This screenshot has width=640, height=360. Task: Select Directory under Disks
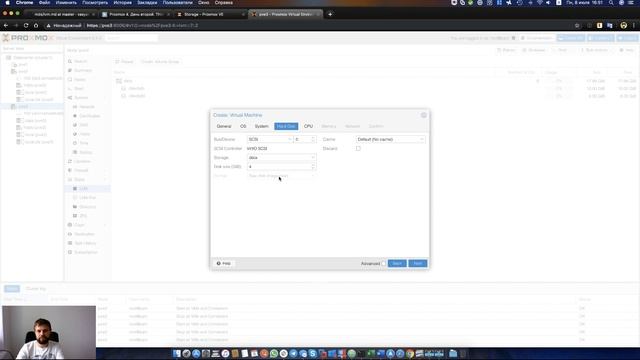(87, 207)
